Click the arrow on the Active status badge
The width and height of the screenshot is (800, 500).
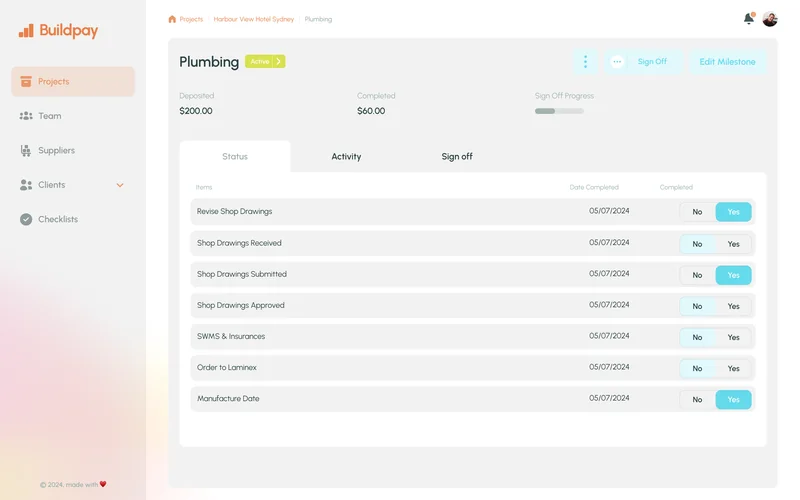[x=279, y=61]
